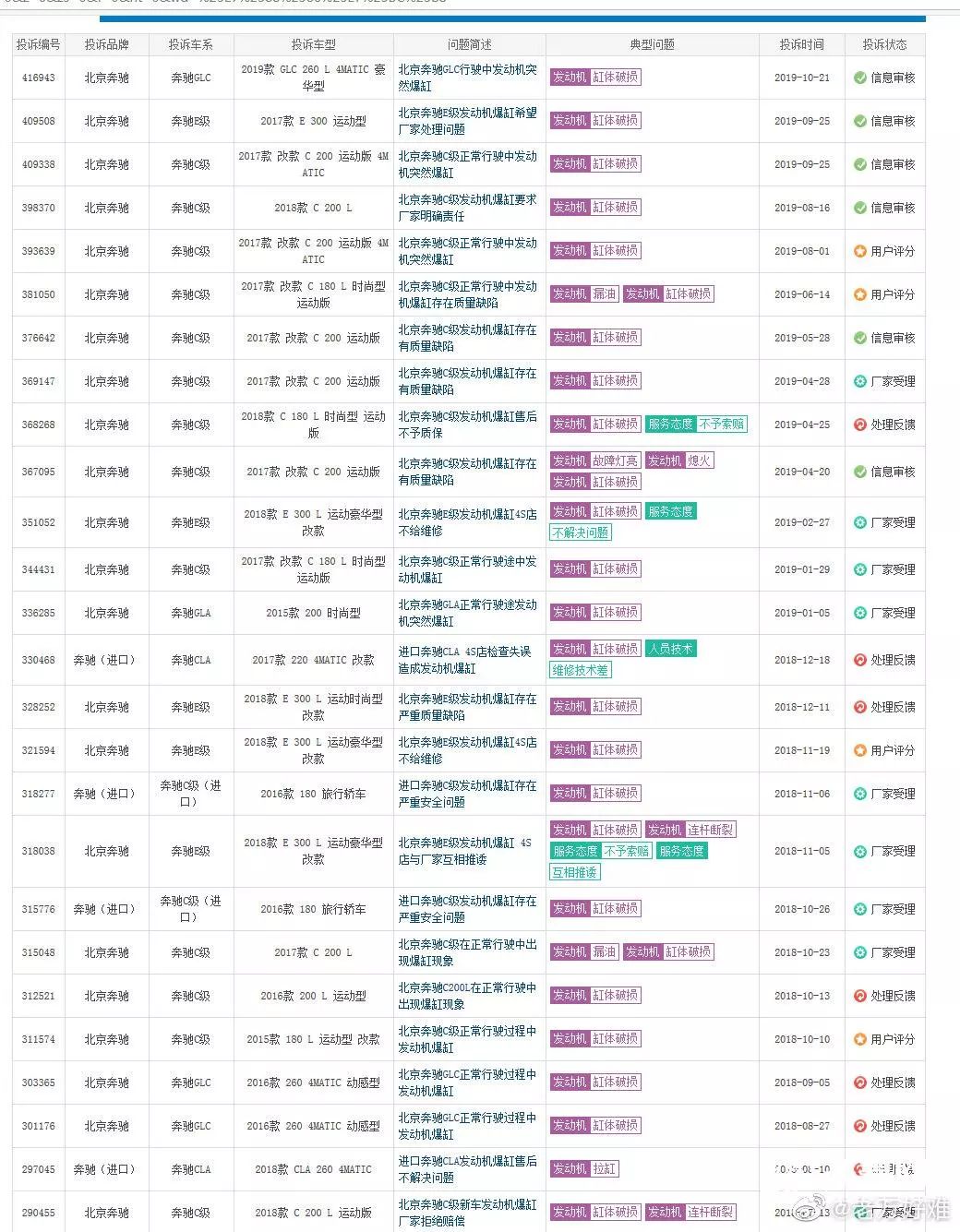Click green check status icon in row 367095

[859, 472]
